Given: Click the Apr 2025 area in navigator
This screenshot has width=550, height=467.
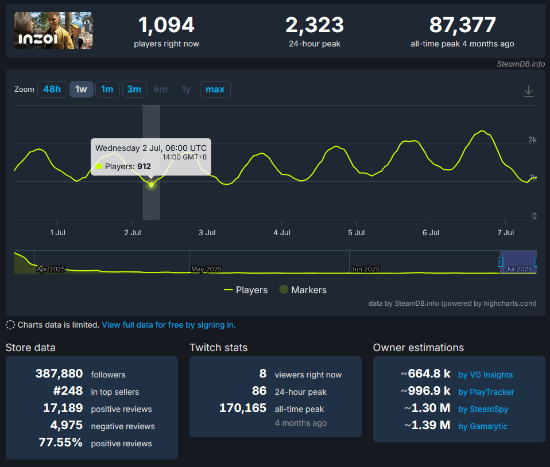Looking at the screenshot, I should [51, 269].
